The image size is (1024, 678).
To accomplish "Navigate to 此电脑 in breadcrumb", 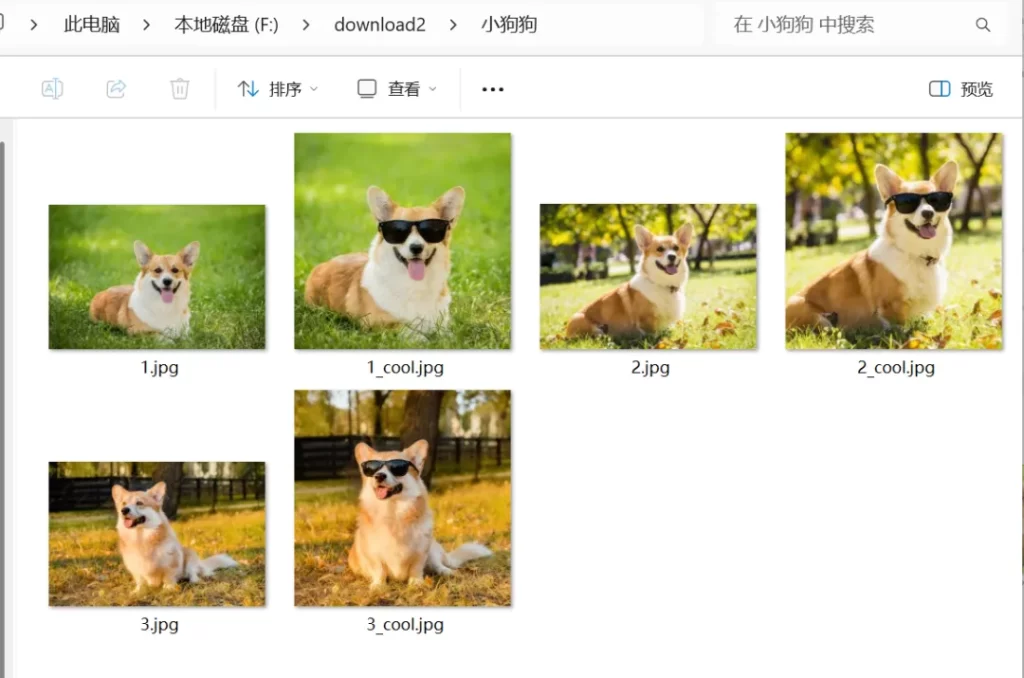I will point(92,25).
